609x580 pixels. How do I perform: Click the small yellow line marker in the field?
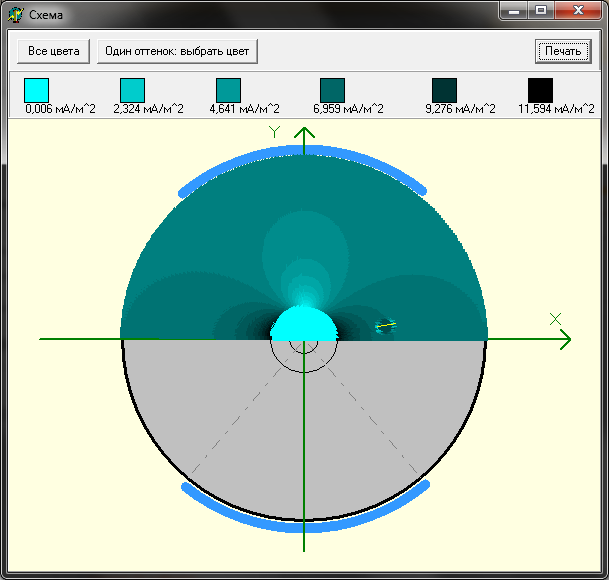tap(386, 325)
